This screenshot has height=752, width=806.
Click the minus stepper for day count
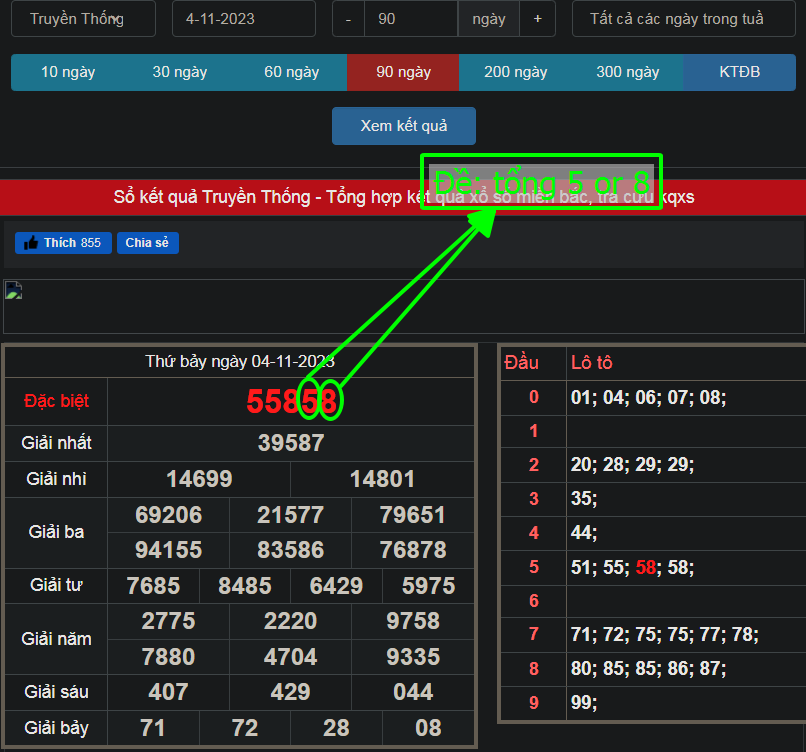coord(348,19)
